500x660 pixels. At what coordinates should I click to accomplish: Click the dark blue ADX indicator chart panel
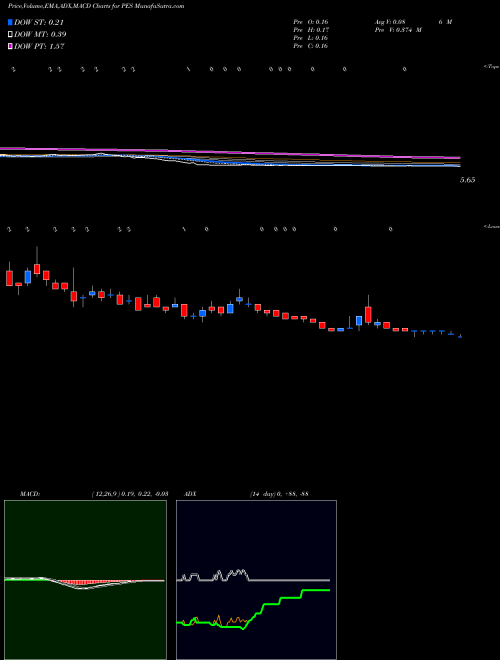(256, 580)
